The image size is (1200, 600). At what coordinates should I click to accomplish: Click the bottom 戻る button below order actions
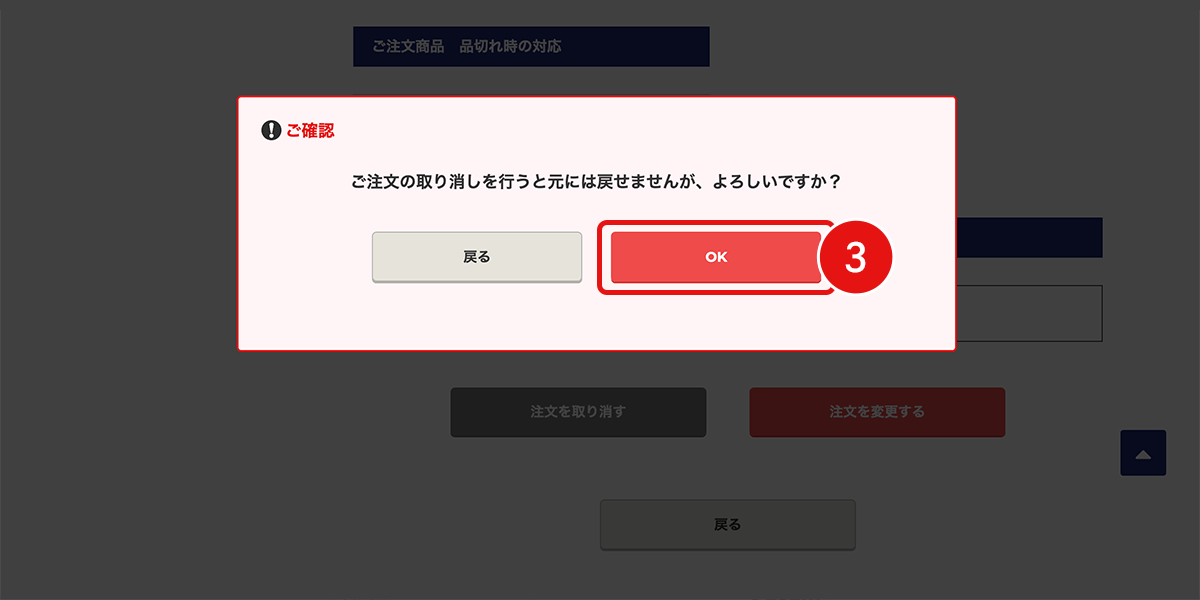click(728, 524)
